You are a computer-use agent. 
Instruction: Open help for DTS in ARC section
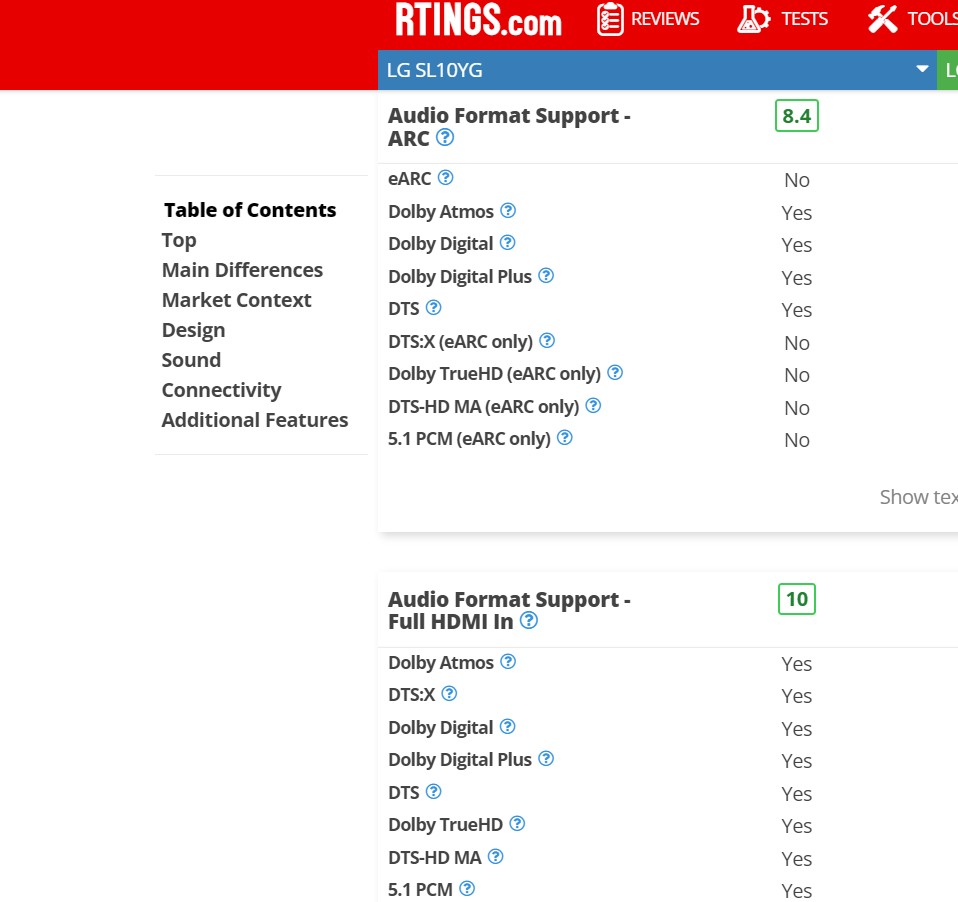point(434,307)
